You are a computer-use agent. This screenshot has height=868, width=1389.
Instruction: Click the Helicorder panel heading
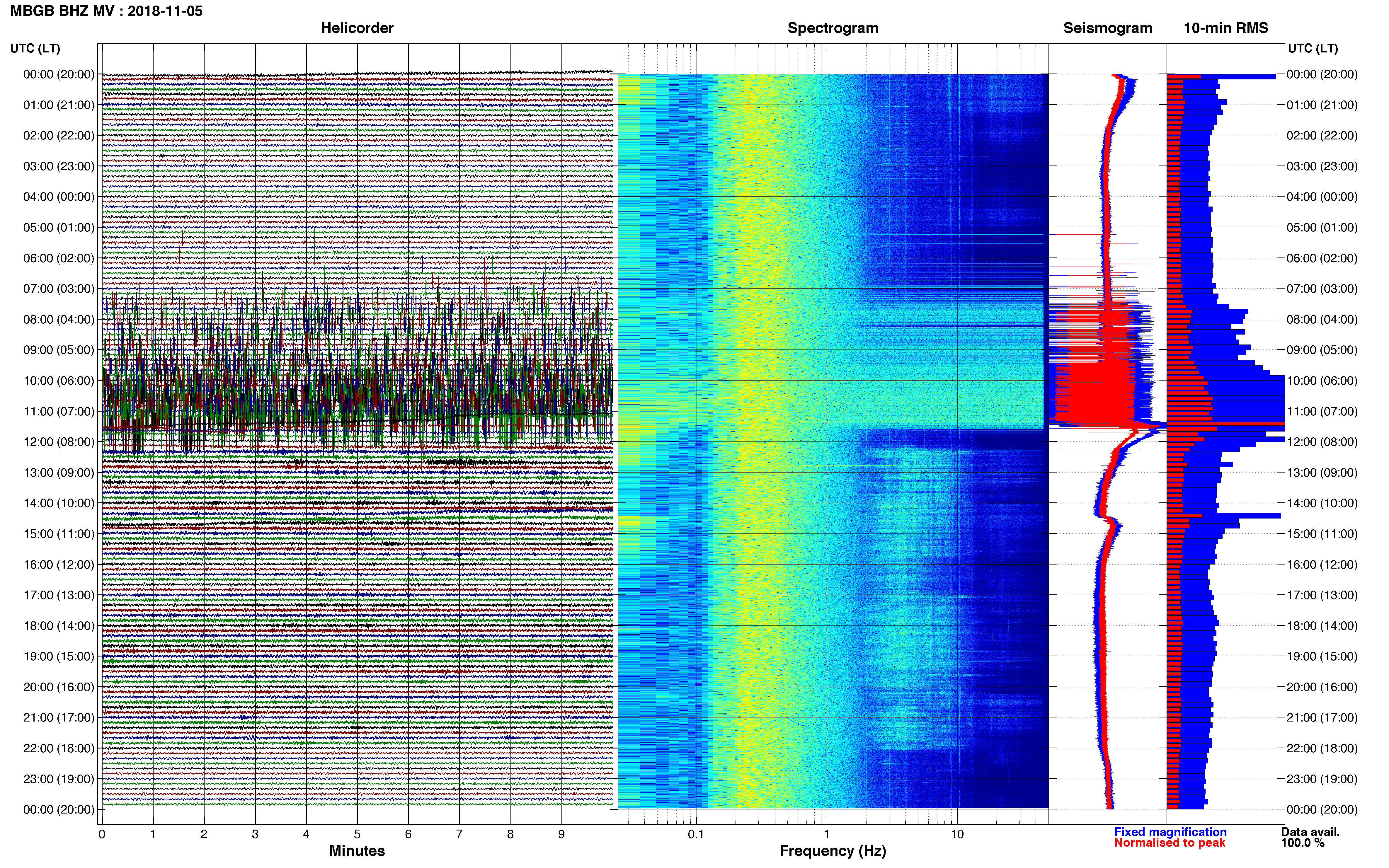357,28
